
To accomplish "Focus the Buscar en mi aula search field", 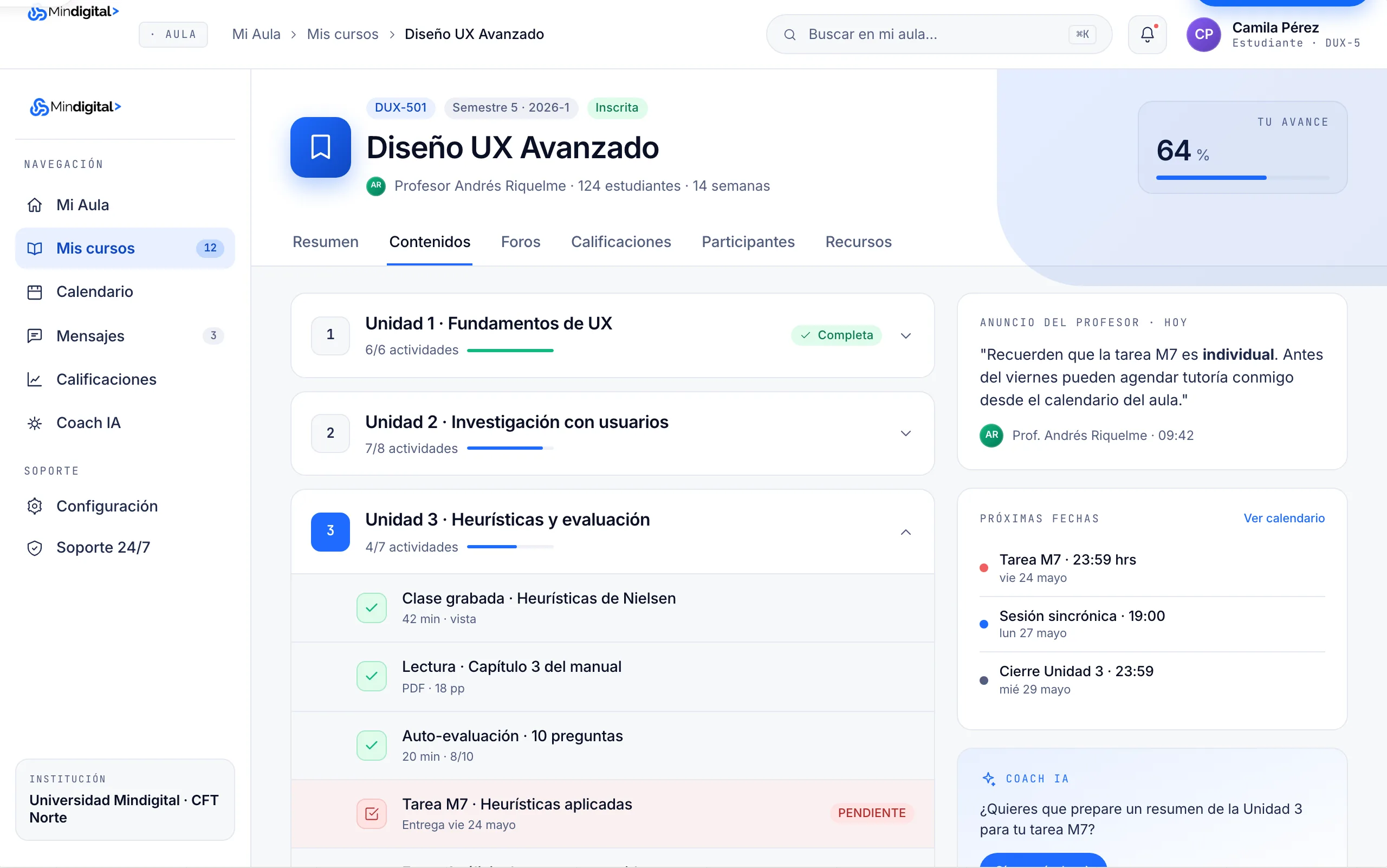I will click(938, 35).
